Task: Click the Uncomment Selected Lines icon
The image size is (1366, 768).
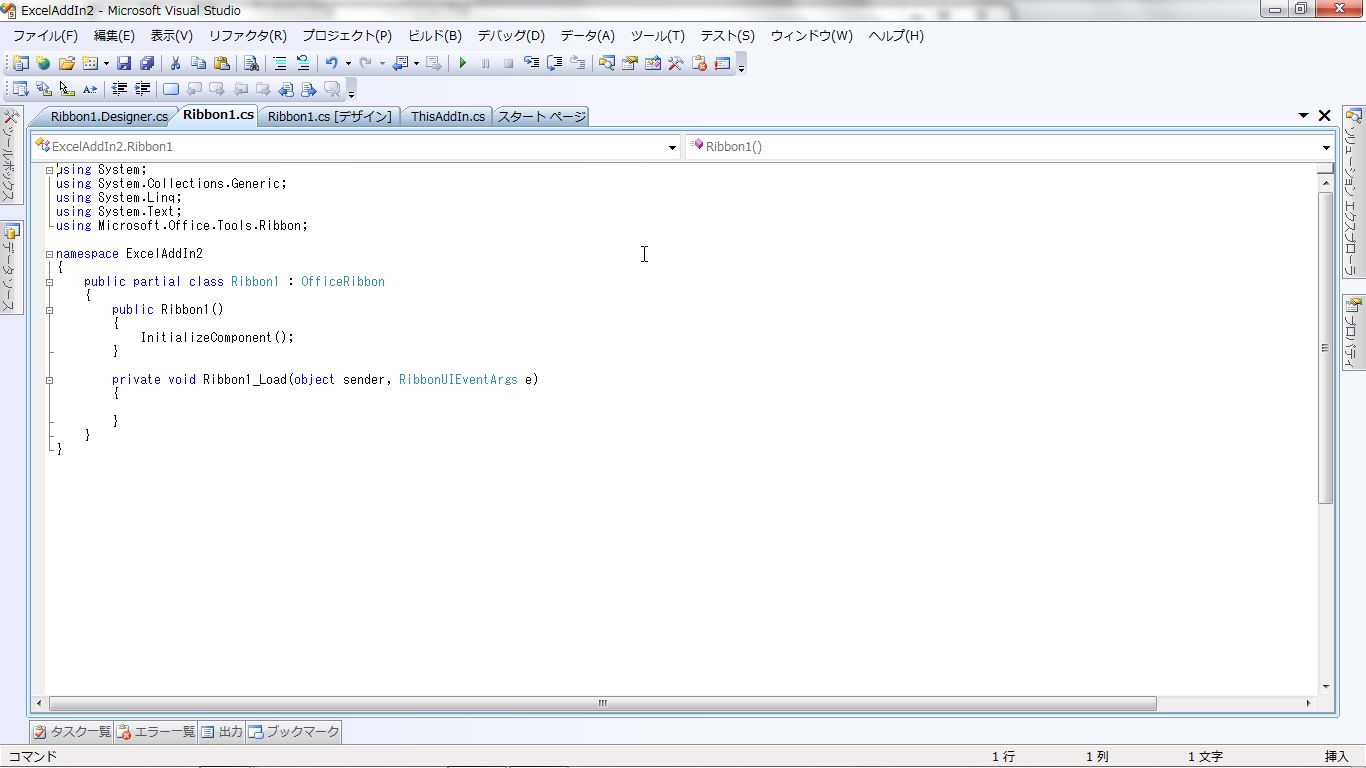Action: 303,63
